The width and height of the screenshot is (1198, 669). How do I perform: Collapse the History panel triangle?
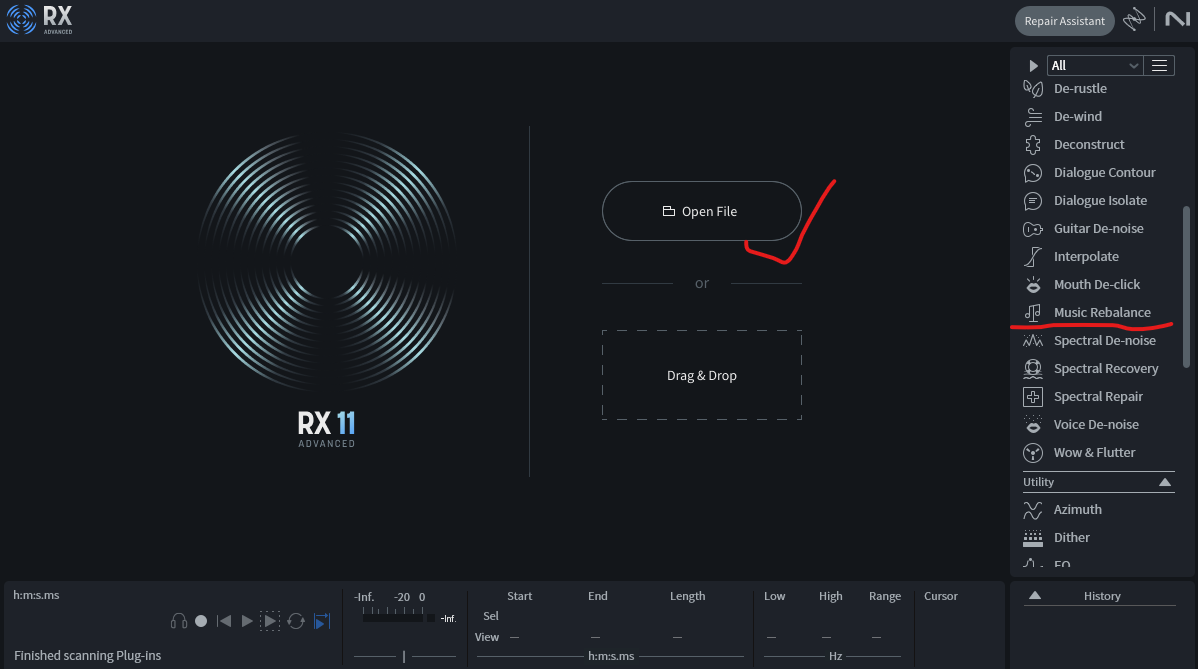(x=1034, y=596)
